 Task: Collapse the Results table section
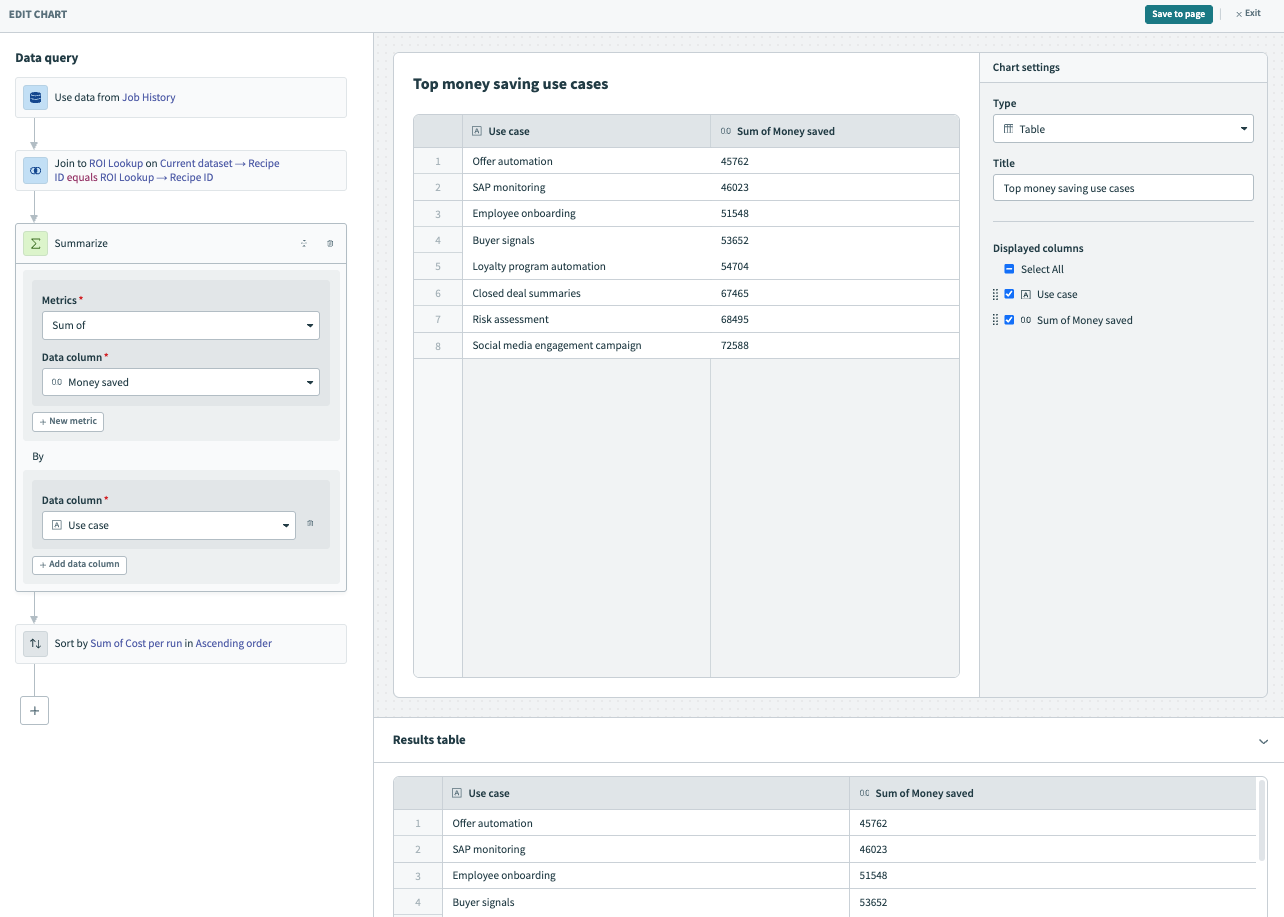[1263, 741]
